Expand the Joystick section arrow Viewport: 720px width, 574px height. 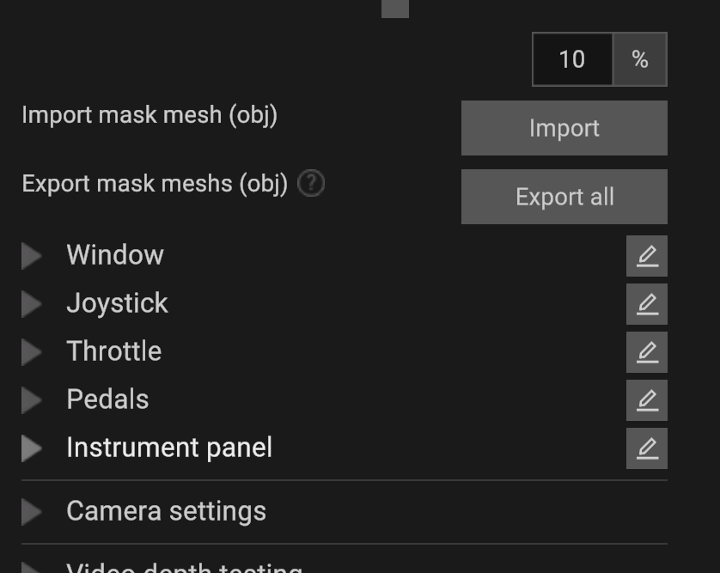tap(32, 304)
